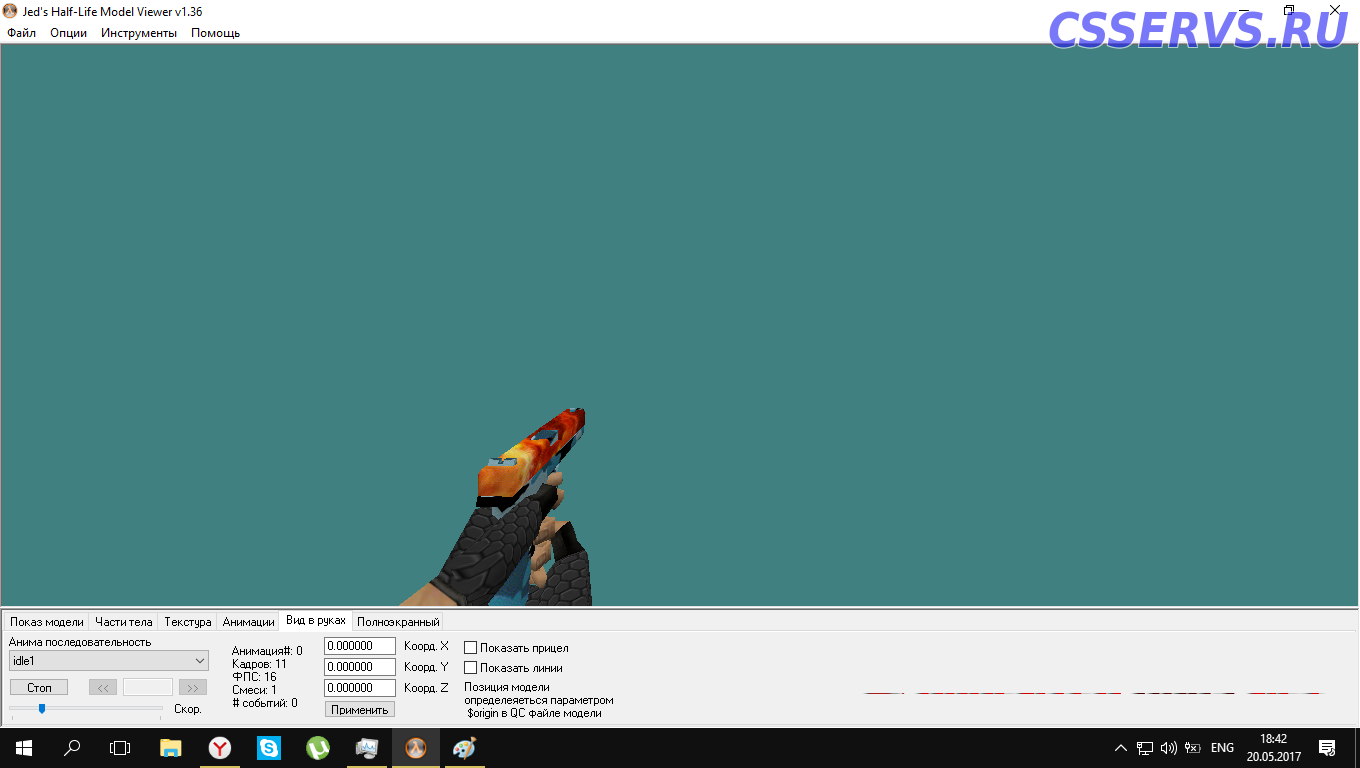Click the frame number field between arrows
1360x768 pixels.
click(x=148, y=688)
